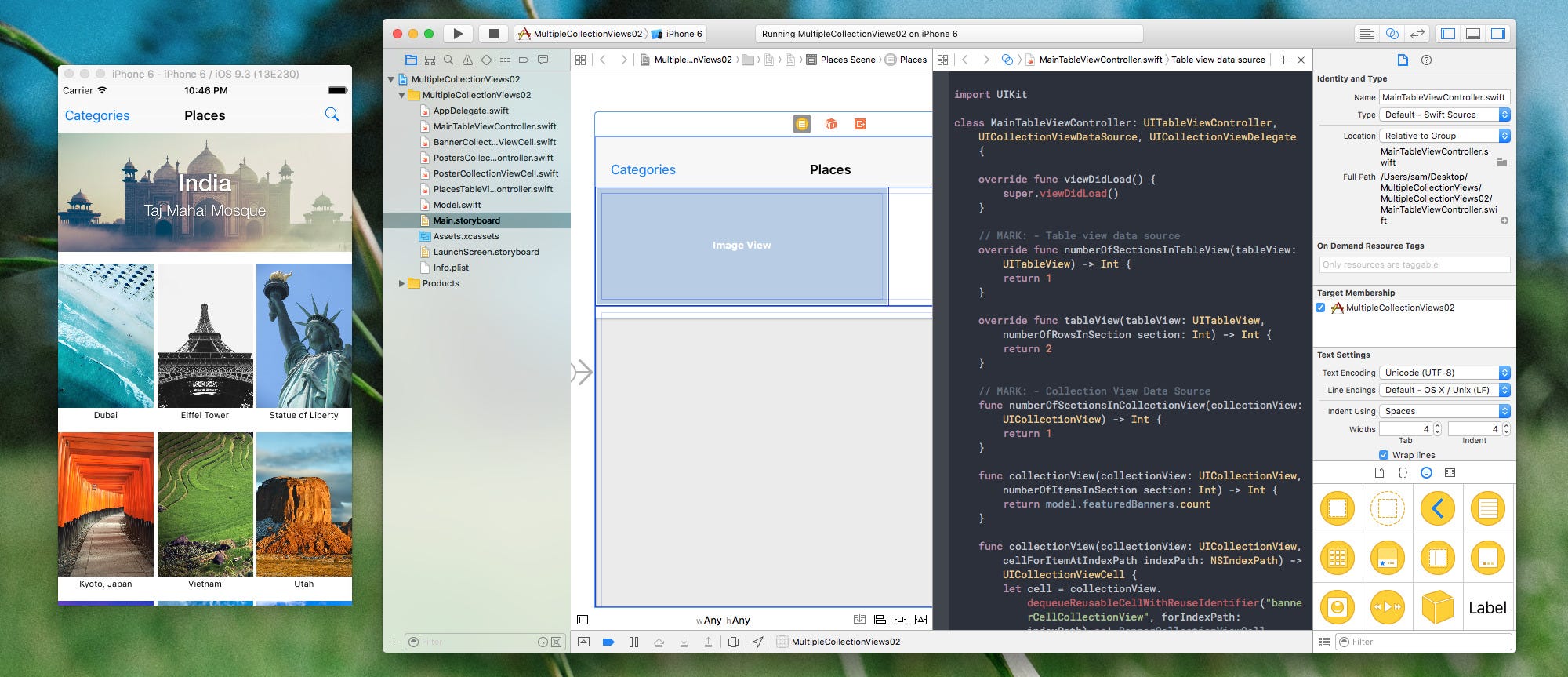Click the search icon in the iPhone simulator

(332, 115)
